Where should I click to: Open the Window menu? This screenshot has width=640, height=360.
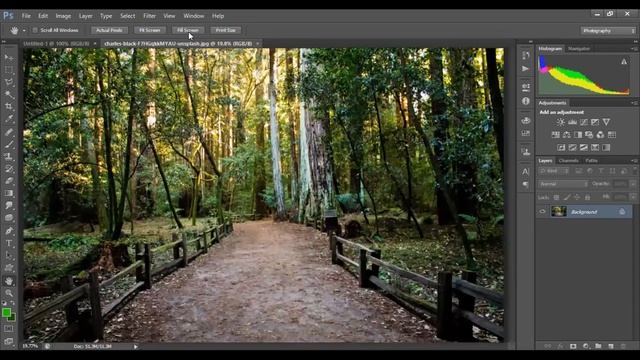pos(193,16)
